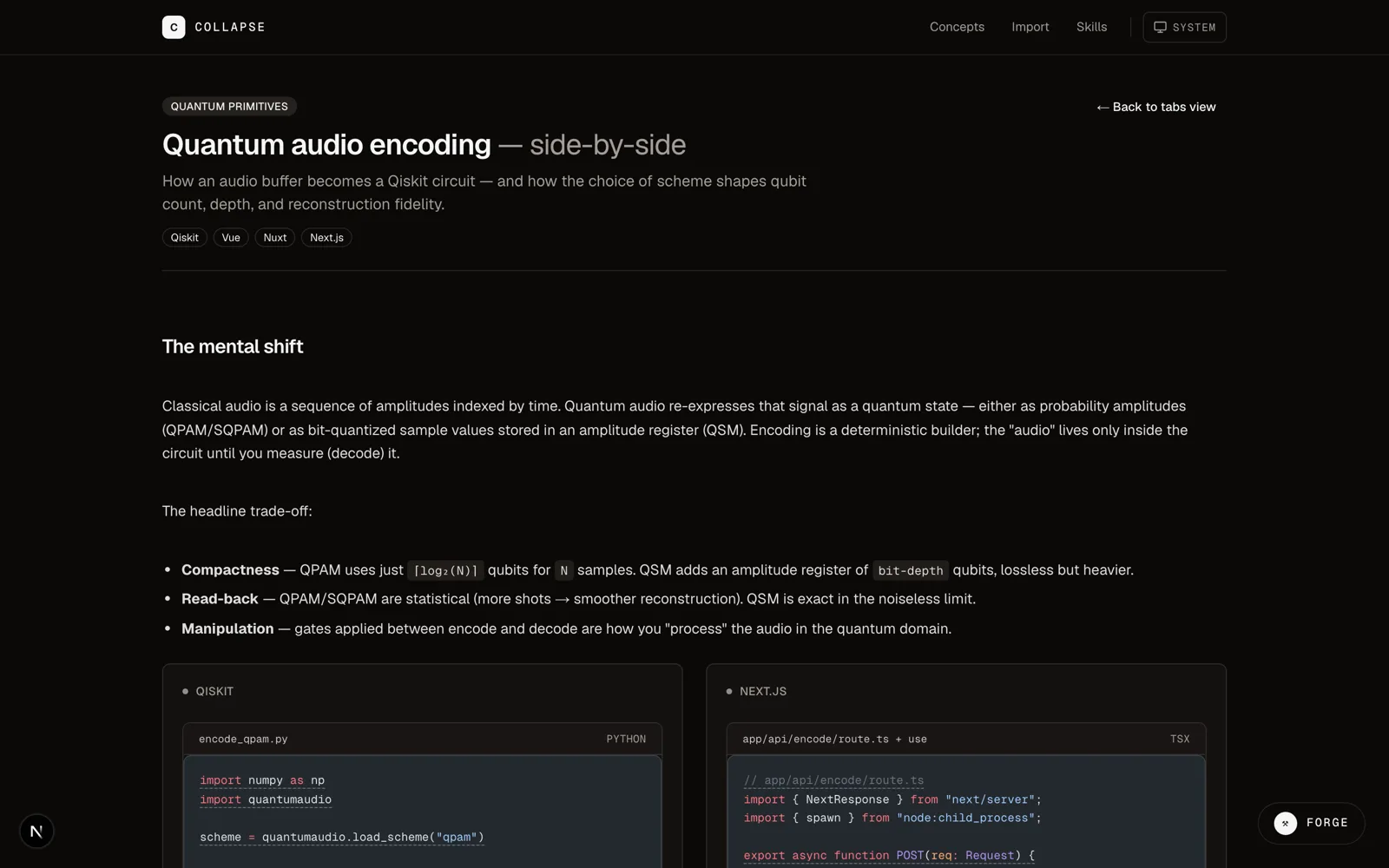Click the 'export async function POST' code line

889,856
